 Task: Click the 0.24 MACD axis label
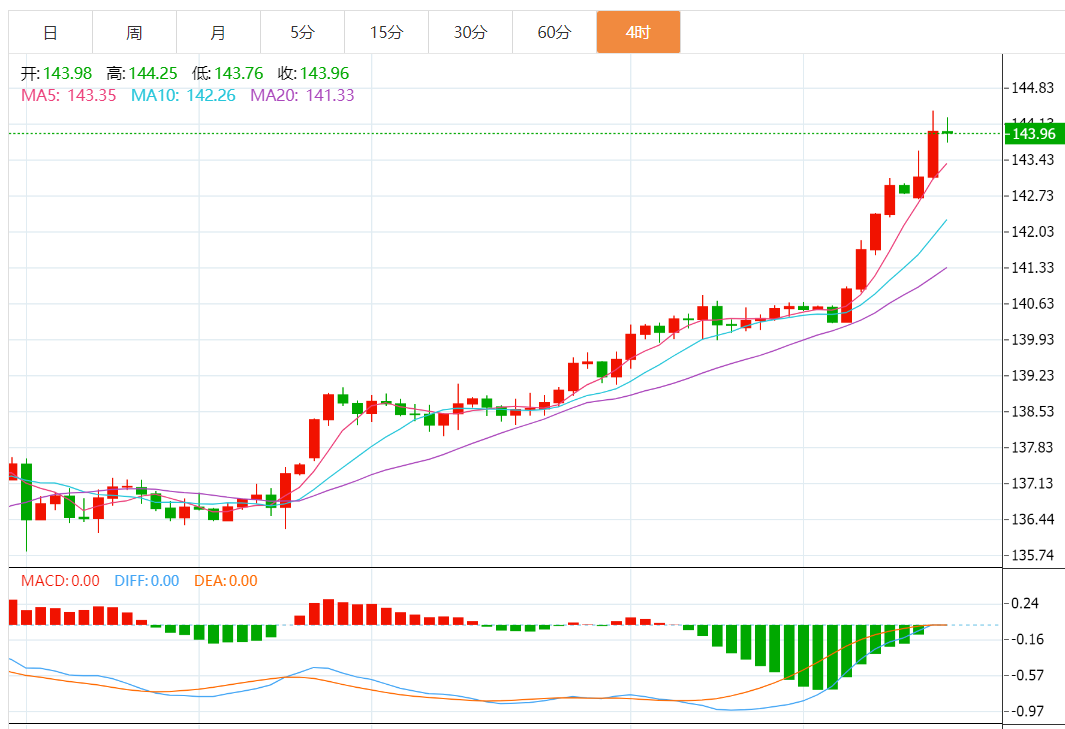1025,603
